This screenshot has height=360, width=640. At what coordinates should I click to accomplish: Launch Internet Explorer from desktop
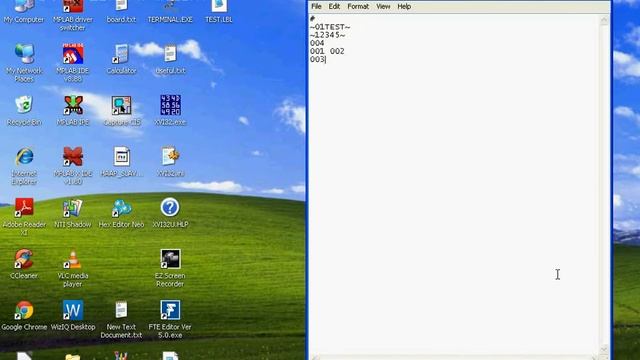[x=24, y=166]
